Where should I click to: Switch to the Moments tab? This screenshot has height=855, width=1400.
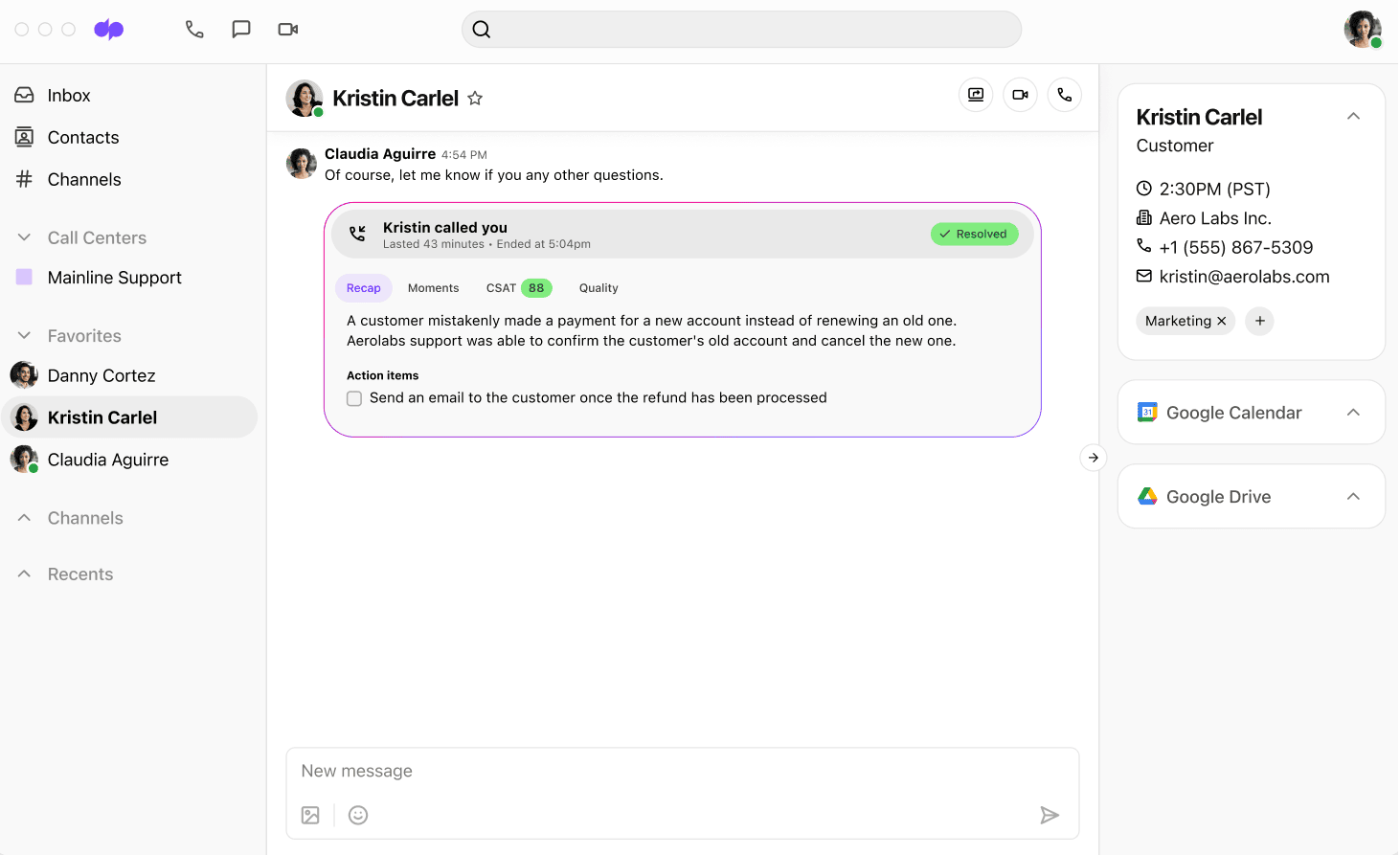click(433, 288)
